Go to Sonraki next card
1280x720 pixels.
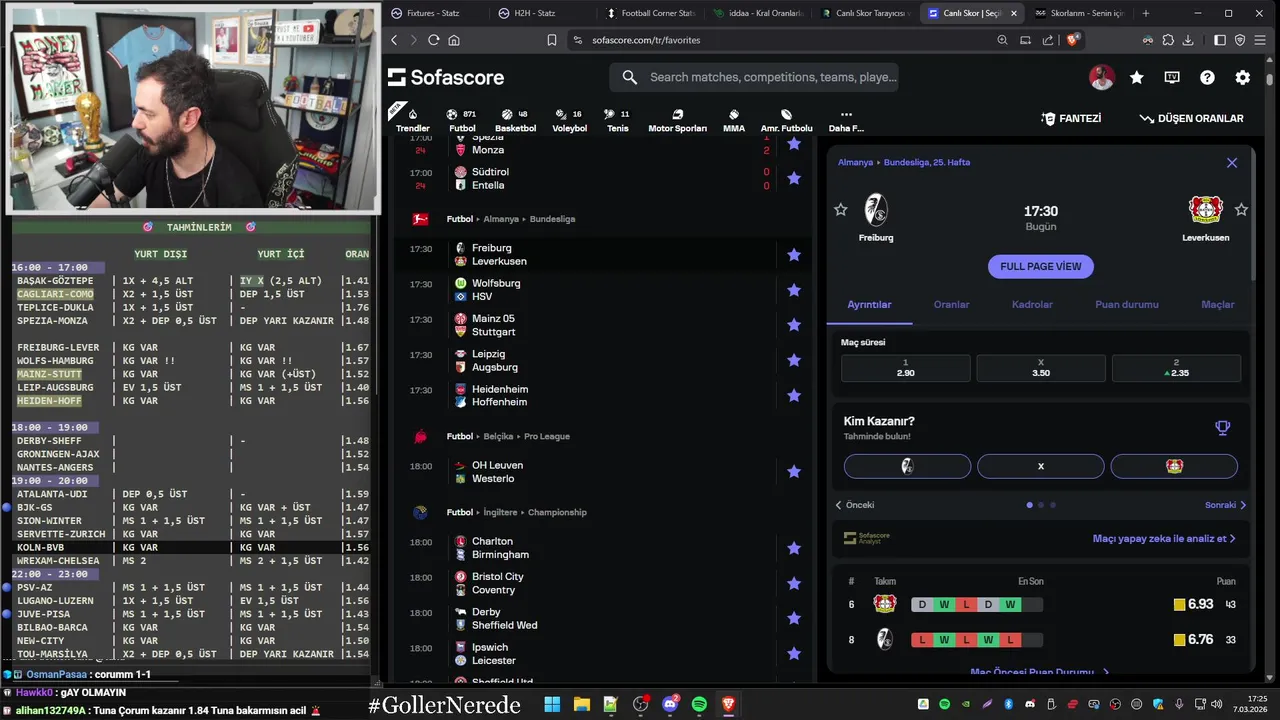tap(1225, 505)
